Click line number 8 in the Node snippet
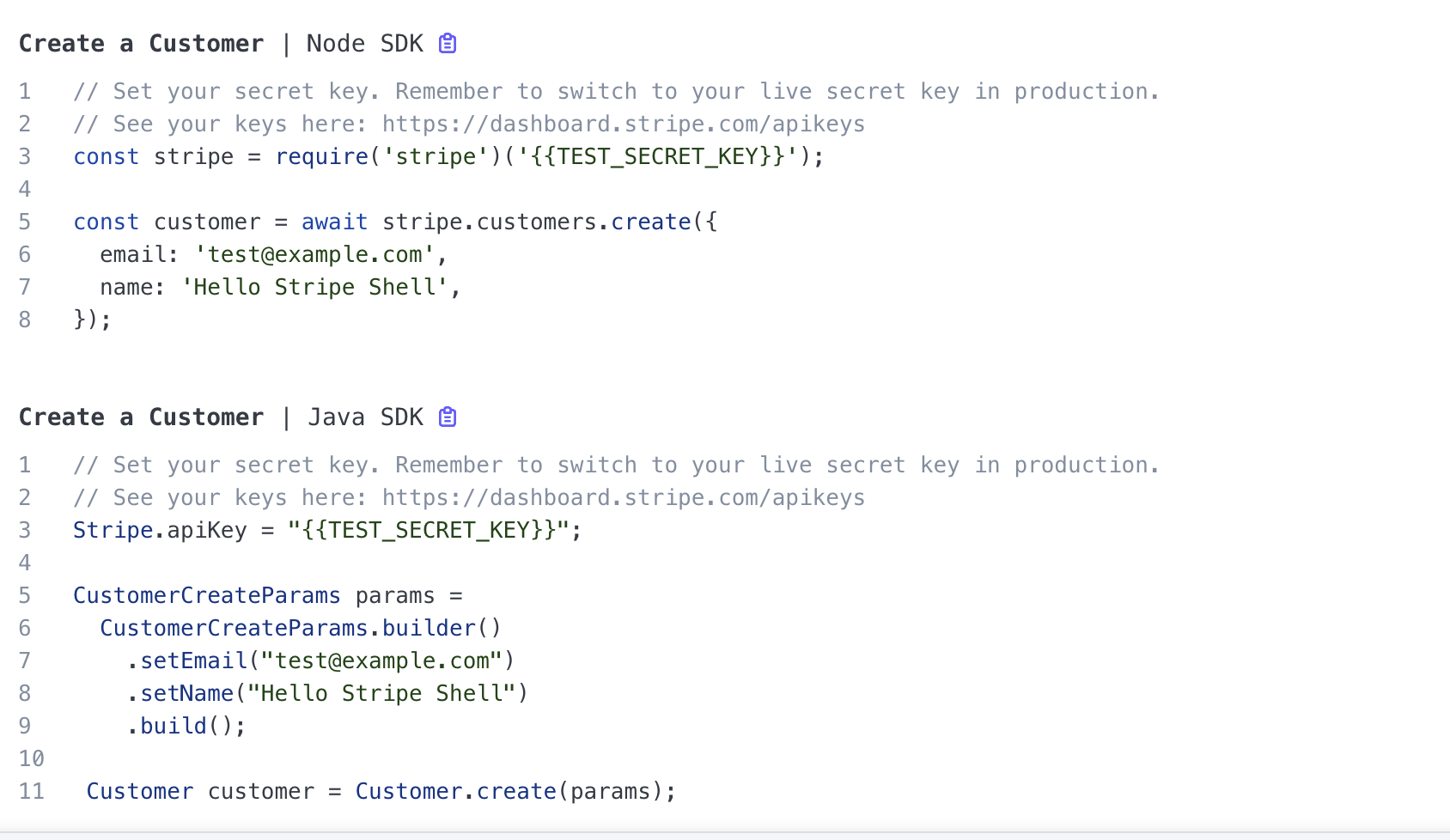The image size is (1450, 840). click(x=25, y=320)
